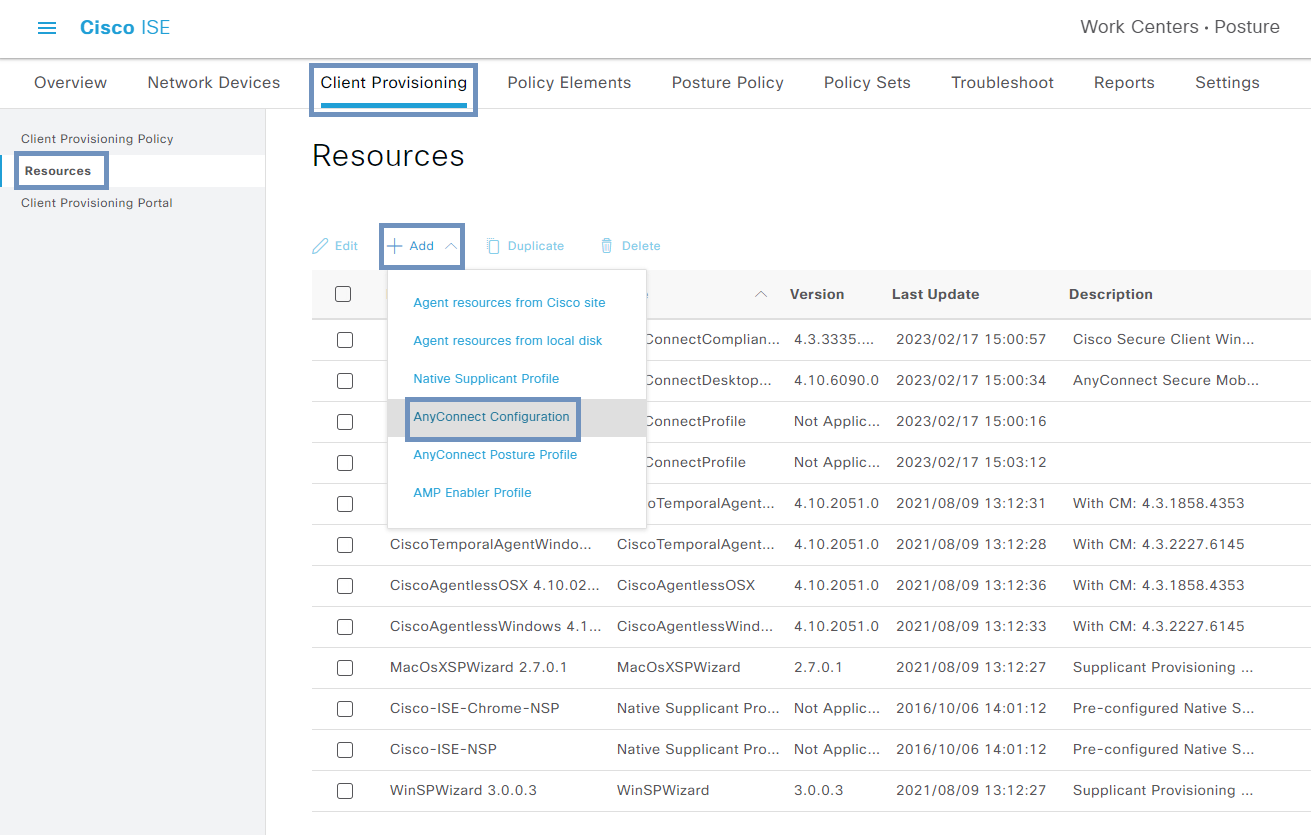Sort by Description column header
Screen dimensions: 1311x835
pos(1111,294)
